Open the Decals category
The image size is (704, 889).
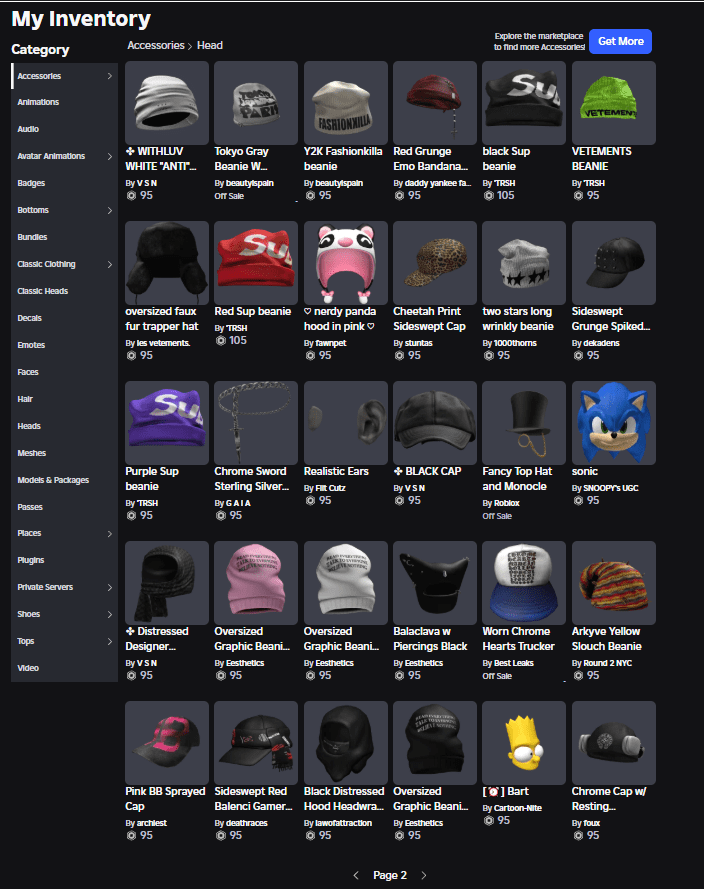point(31,318)
